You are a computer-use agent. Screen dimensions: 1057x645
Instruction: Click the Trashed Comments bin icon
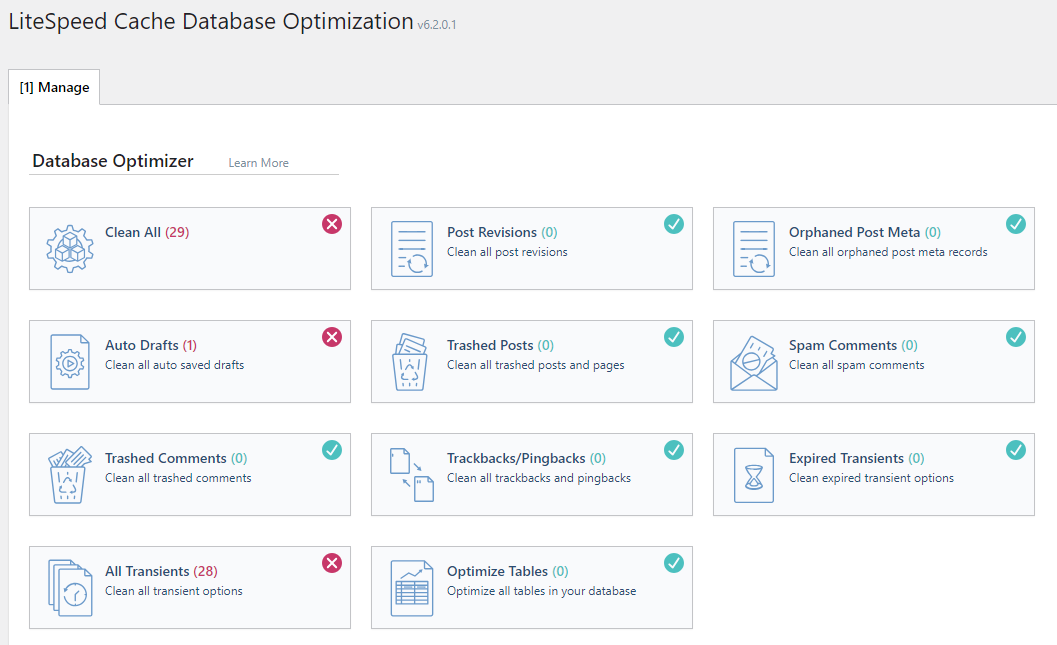pyautogui.click(x=69, y=475)
